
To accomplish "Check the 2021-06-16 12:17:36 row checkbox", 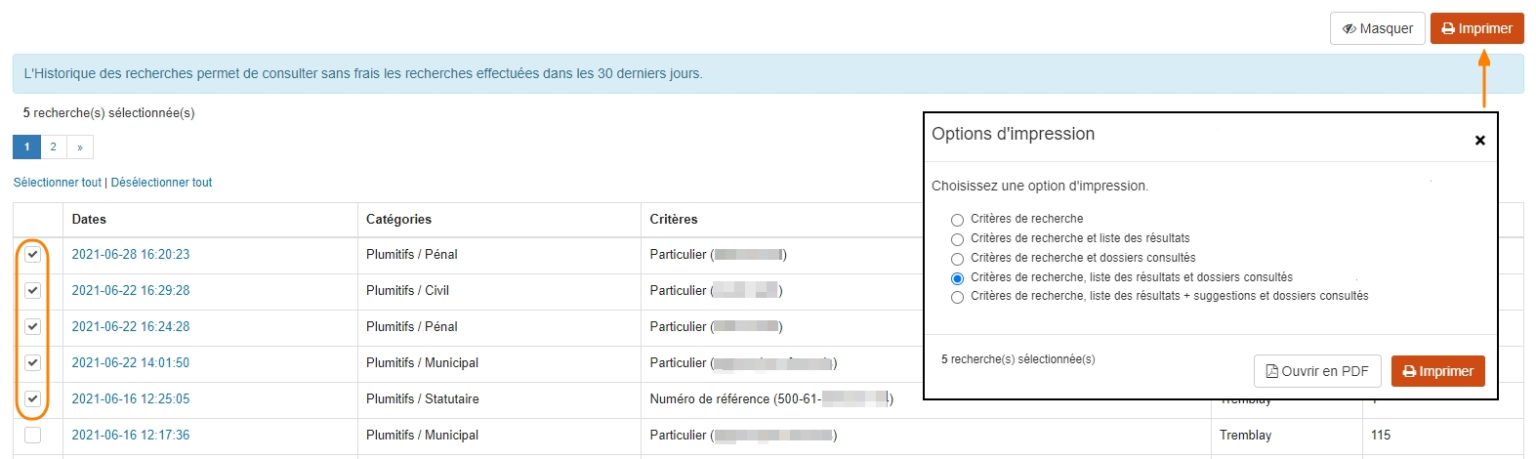I will coord(33,435).
